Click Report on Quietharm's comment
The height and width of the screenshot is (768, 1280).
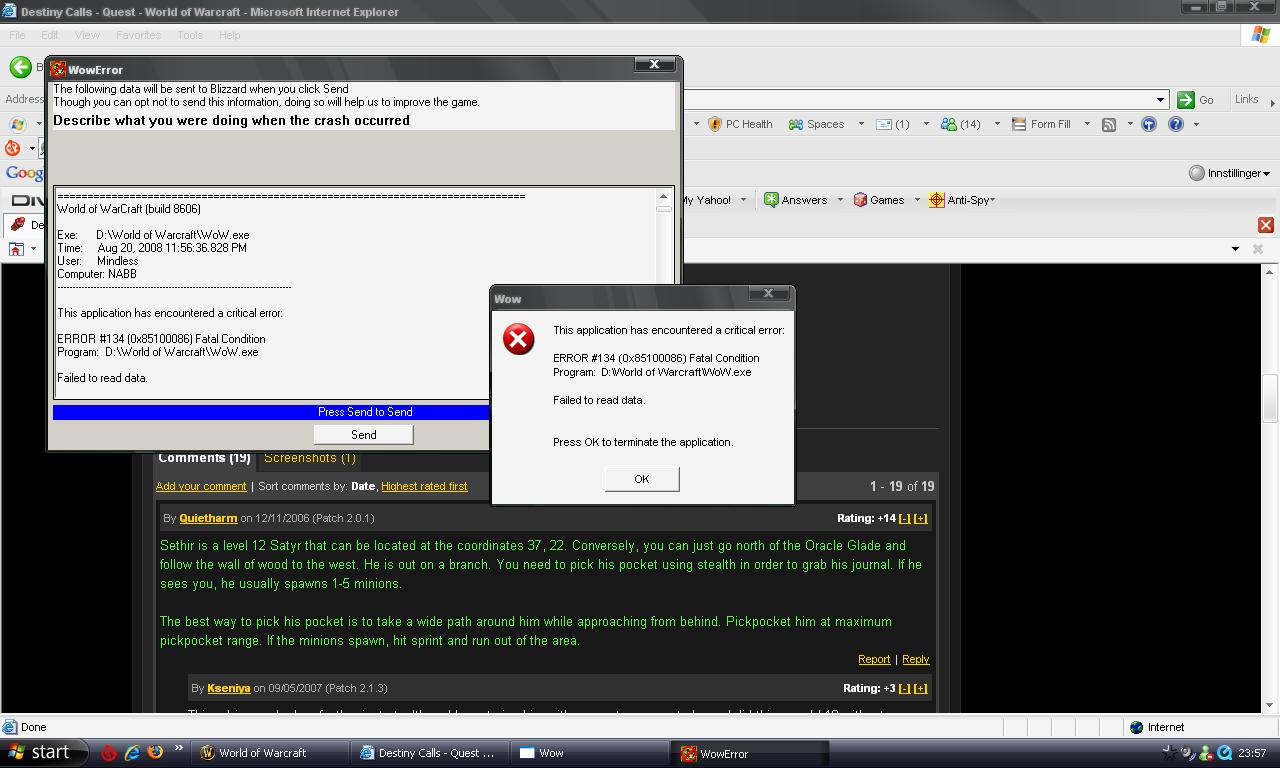point(874,659)
